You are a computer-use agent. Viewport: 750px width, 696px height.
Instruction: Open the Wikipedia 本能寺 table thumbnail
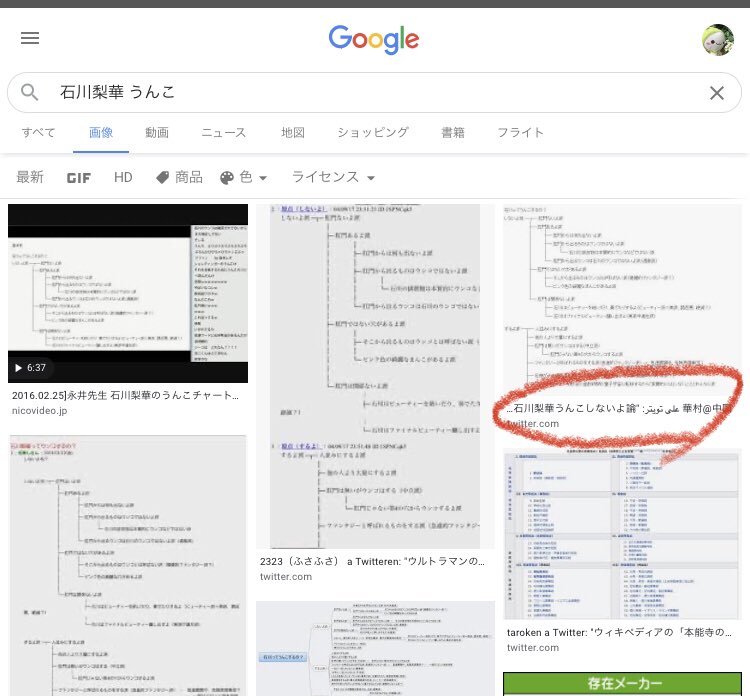coord(622,533)
